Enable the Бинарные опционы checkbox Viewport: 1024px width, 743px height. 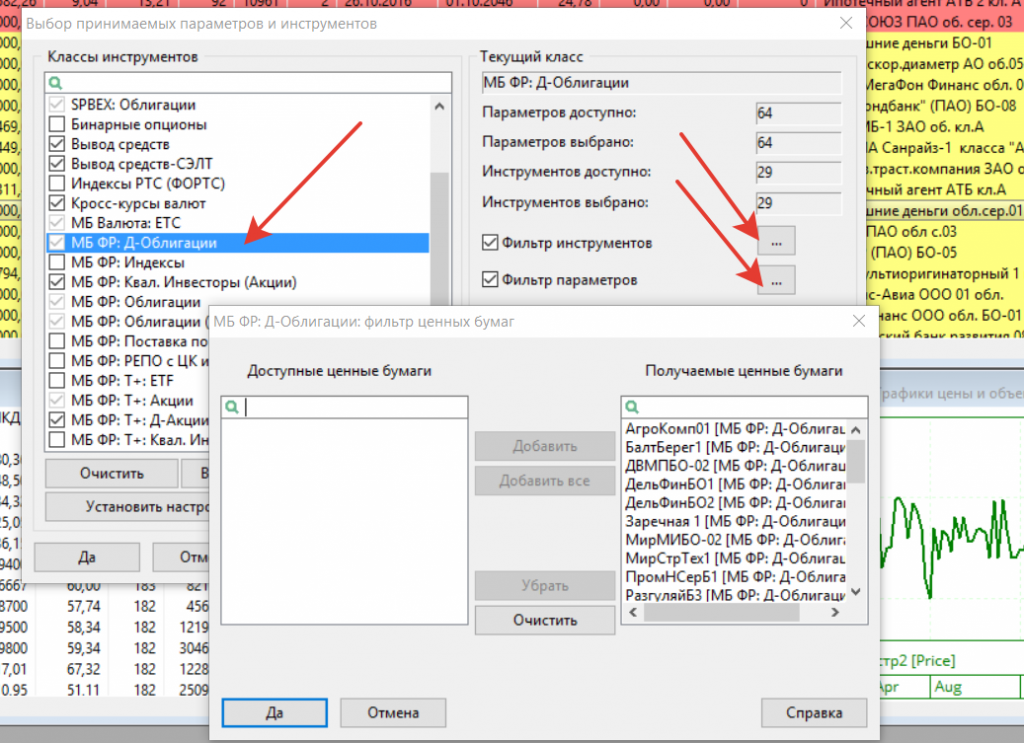(x=56, y=125)
